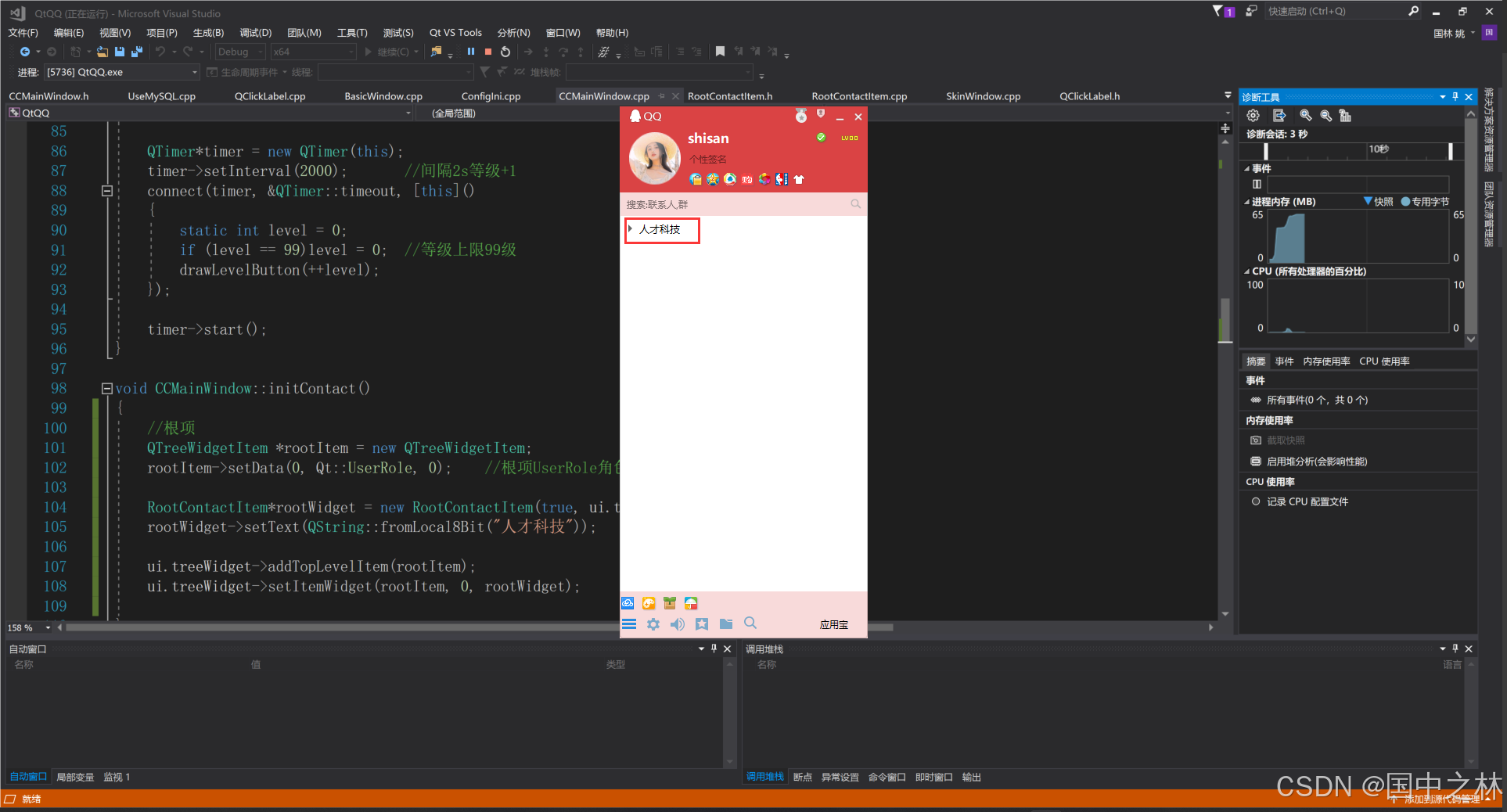
Task: Open the 调试(D) menu
Action: pyautogui.click(x=256, y=33)
